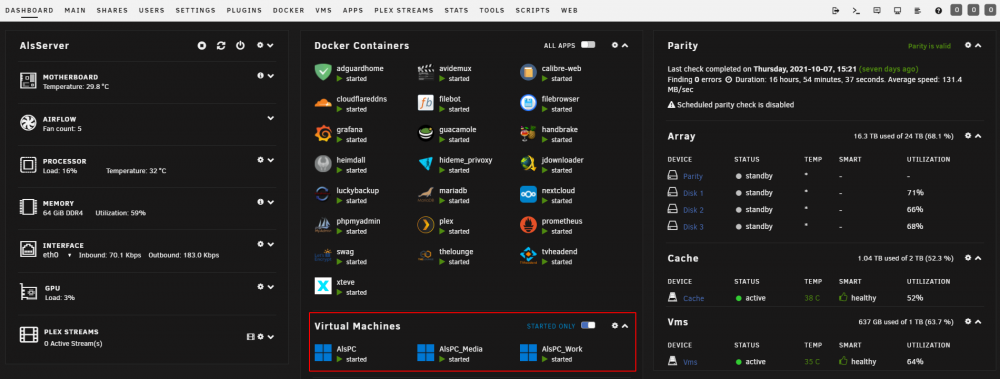1000x379 pixels.
Task: Open the Disk 1 device link
Action: click(x=693, y=193)
